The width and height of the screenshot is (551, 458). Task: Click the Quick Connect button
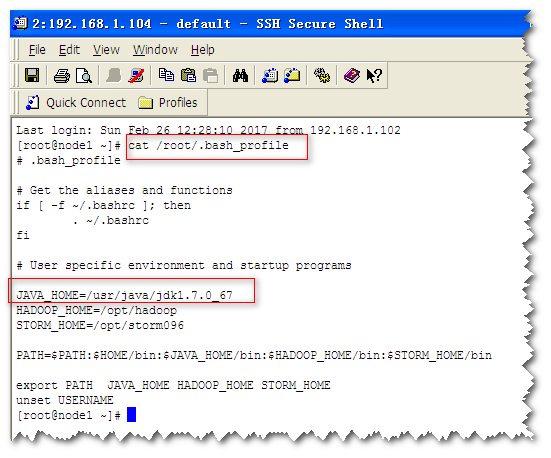click(x=76, y=103)
